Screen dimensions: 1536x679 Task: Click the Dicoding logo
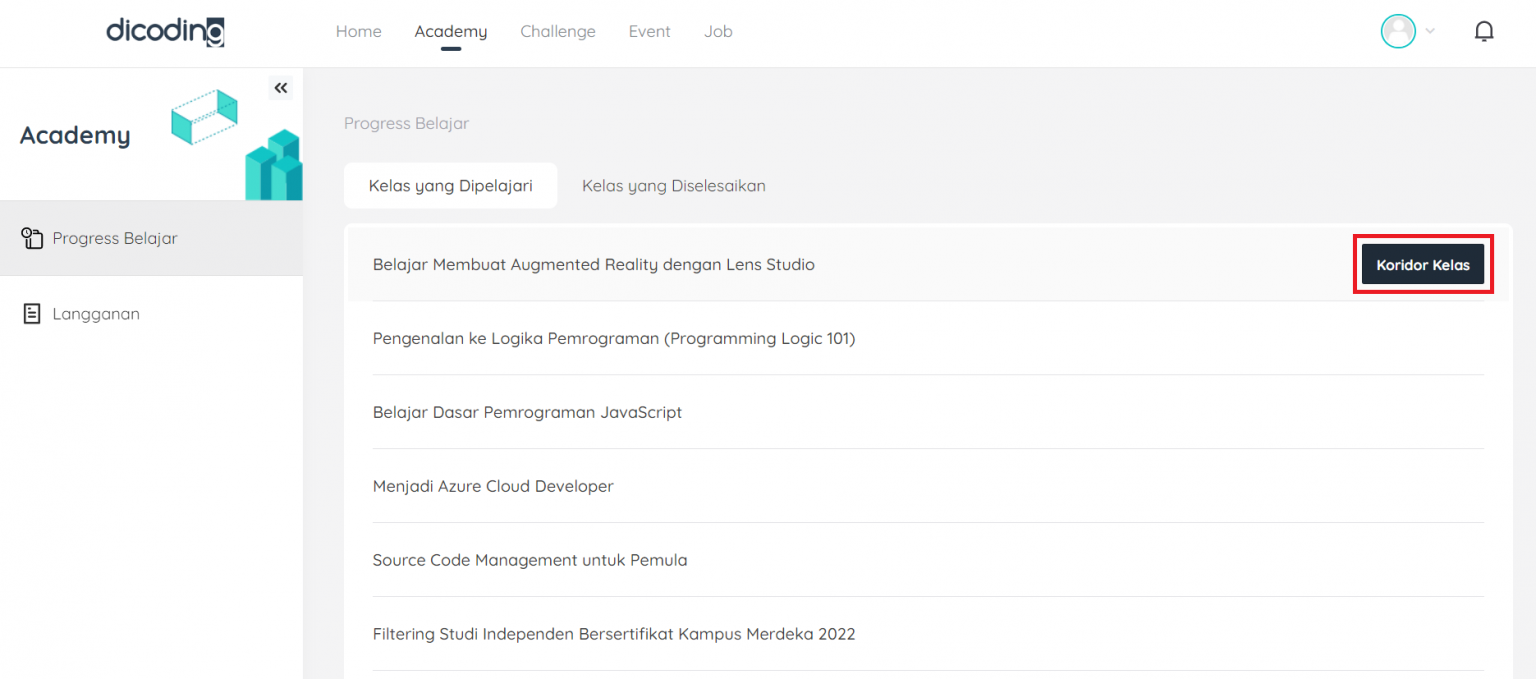click(x=165, y=31)
